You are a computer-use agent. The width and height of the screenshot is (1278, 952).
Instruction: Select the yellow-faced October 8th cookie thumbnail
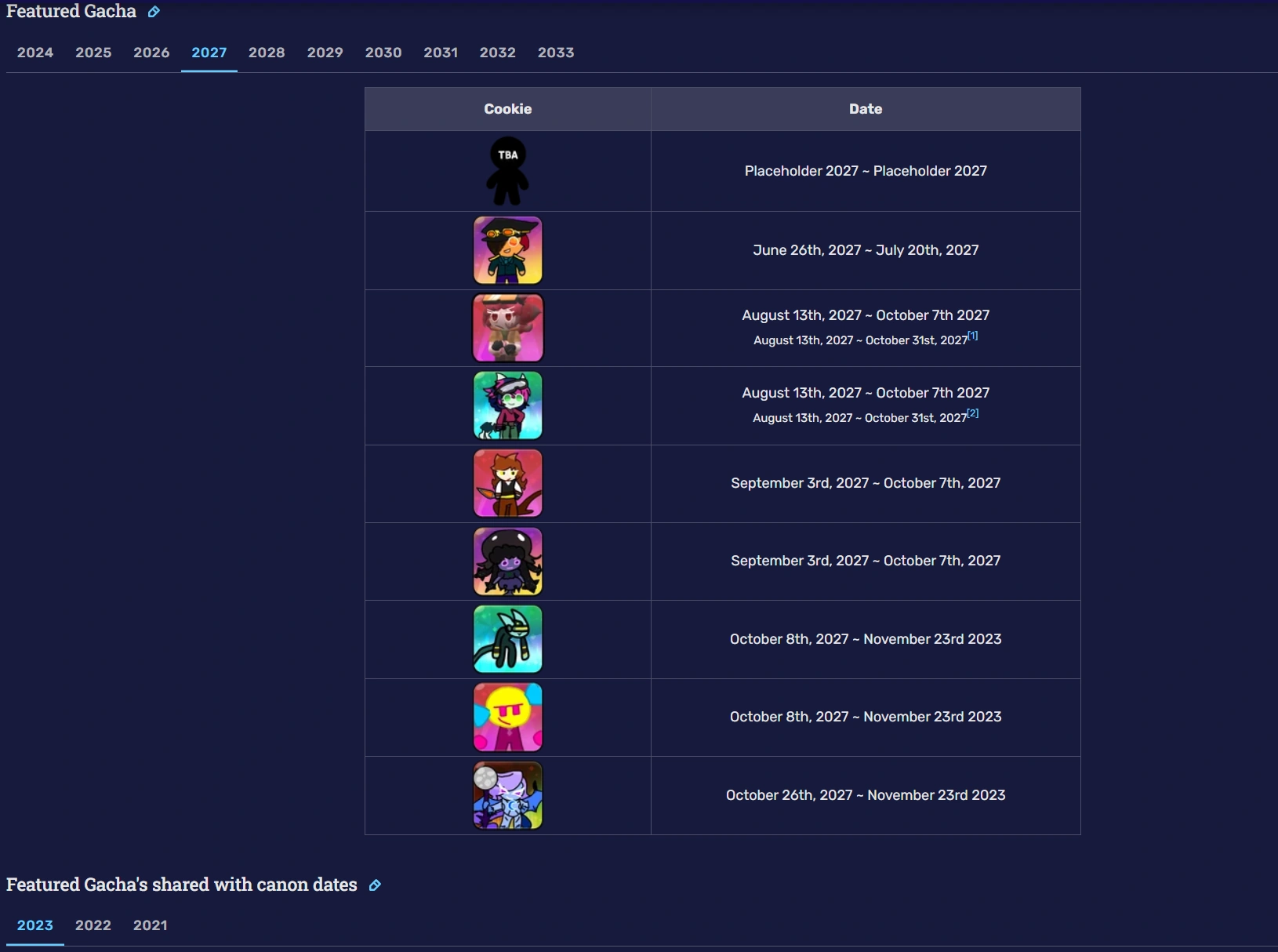click(507, 717)
